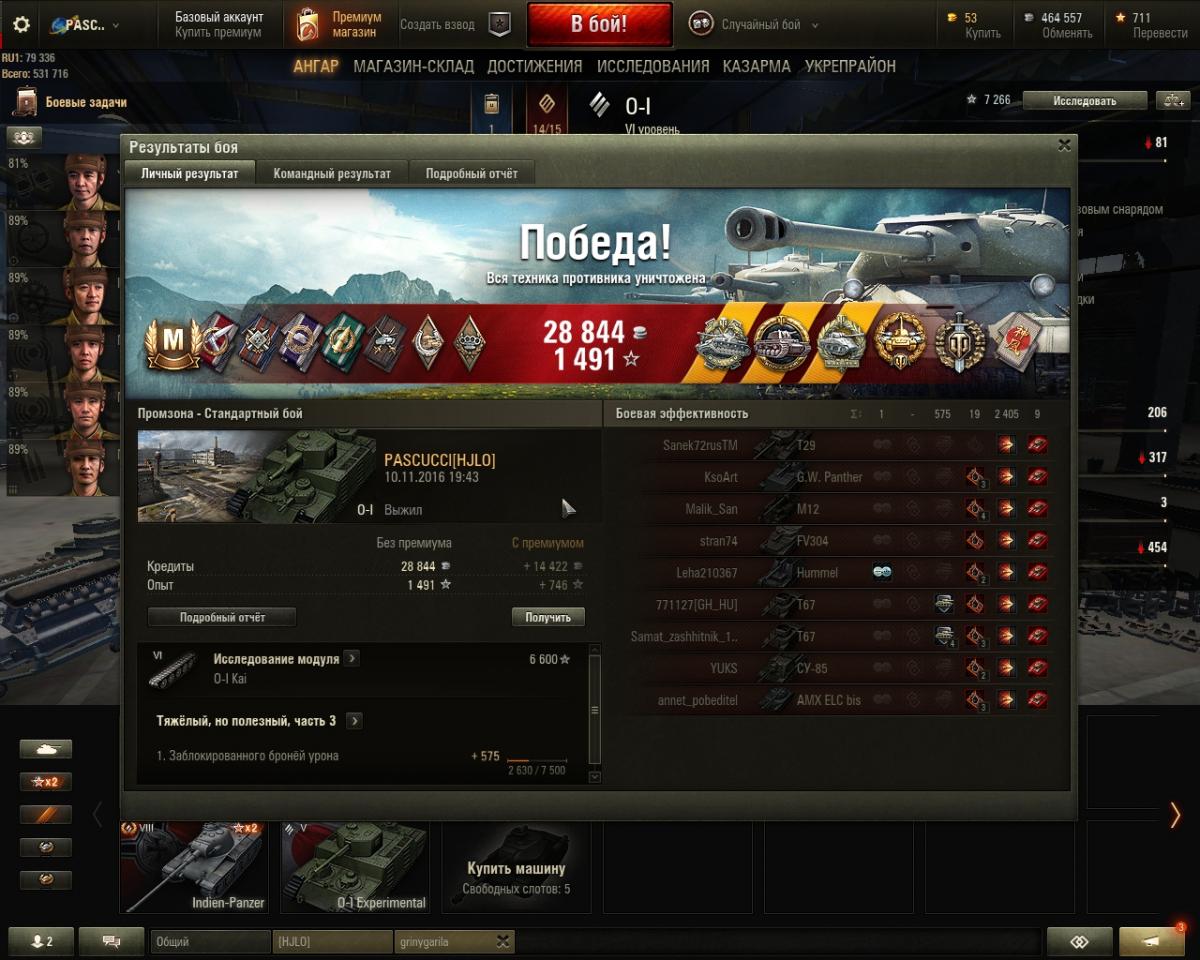Close the grinygarila chat tab
The image size is (1200, 960).
pos(503,941)
